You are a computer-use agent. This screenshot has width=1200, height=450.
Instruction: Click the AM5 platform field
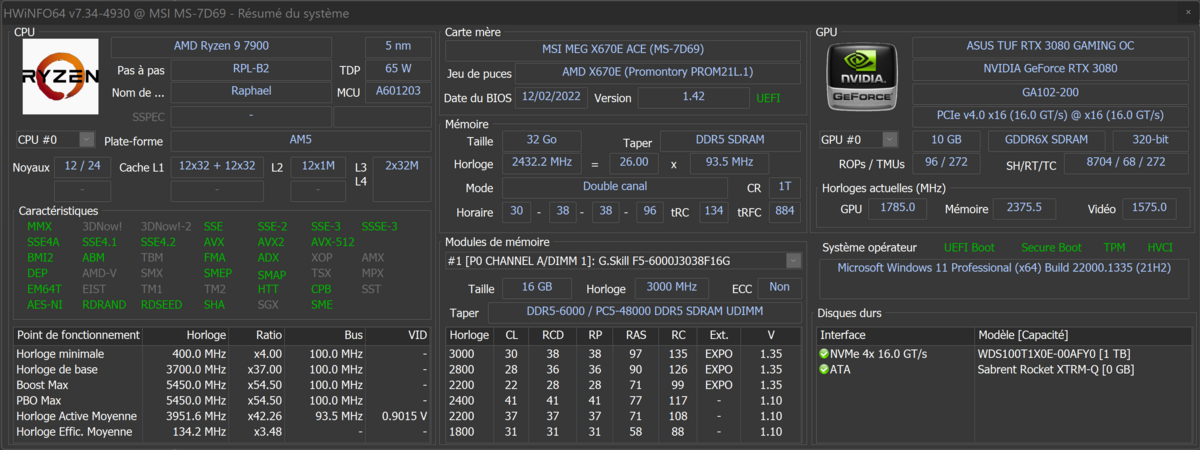300,141
